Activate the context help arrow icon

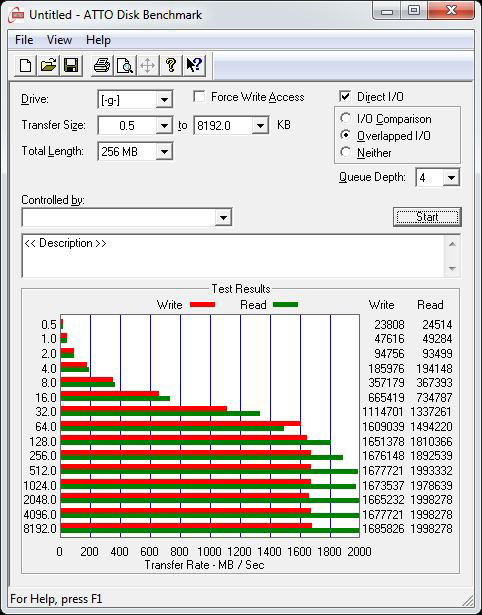click(194, 65)
